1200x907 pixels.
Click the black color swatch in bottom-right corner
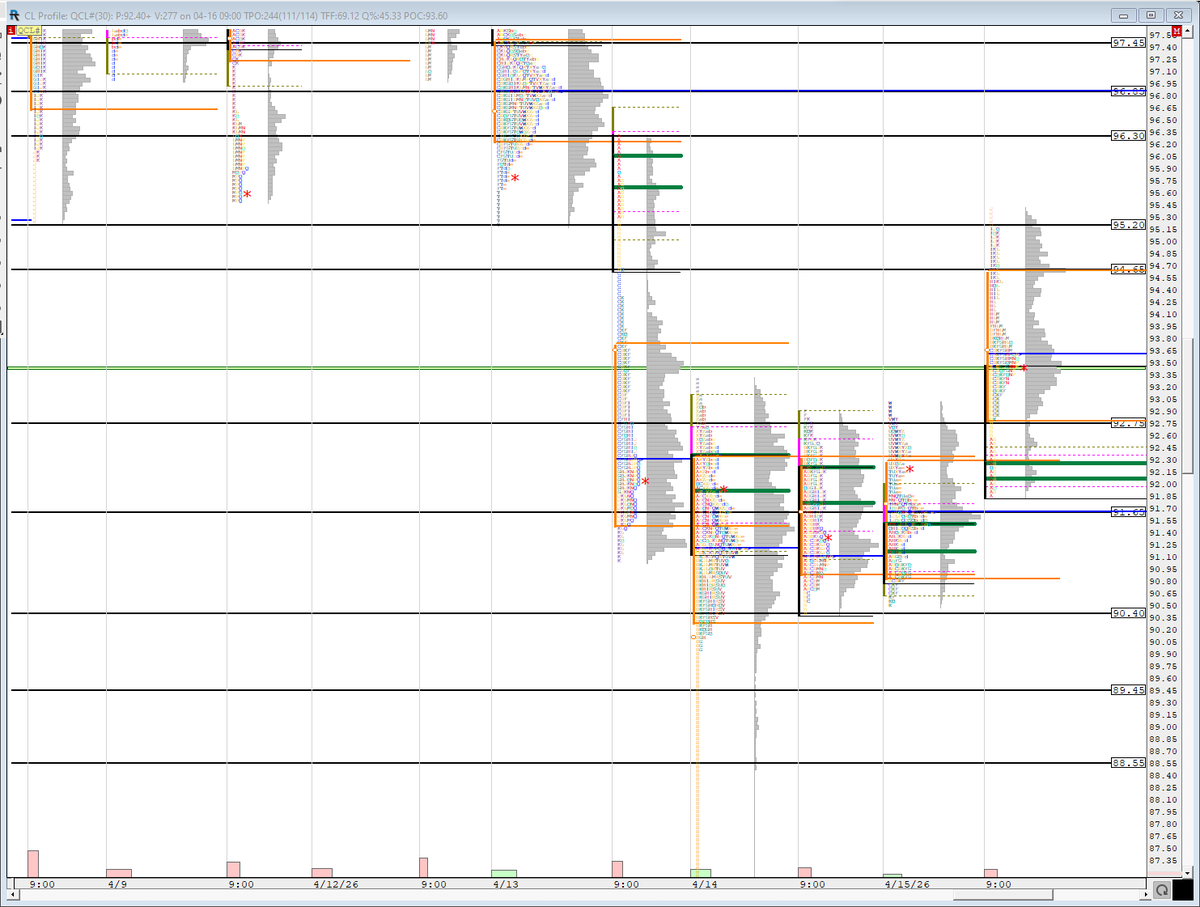click(1183, 888)
